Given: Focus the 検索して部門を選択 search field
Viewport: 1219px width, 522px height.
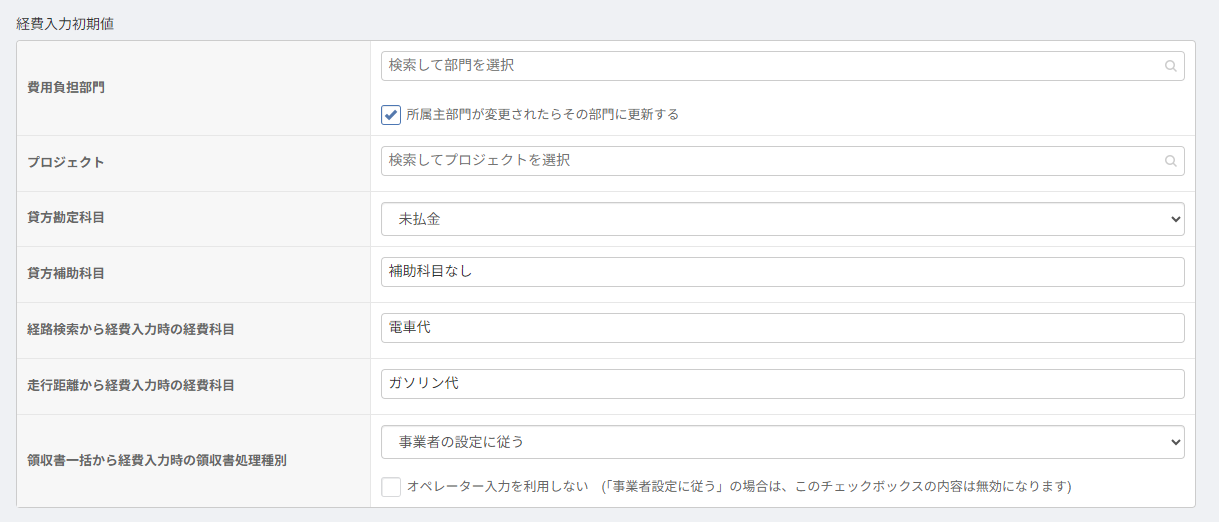Looking at the screenshot, I should 770,66.
